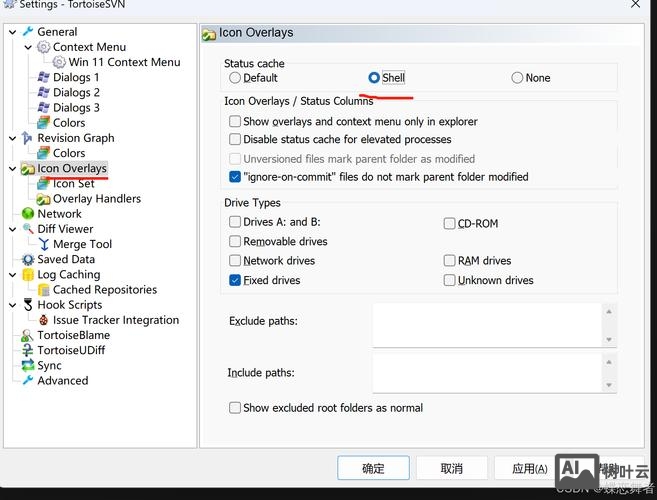Click the Saved Data icon
Screen dimensions: 657x500
tap(28, 259)
